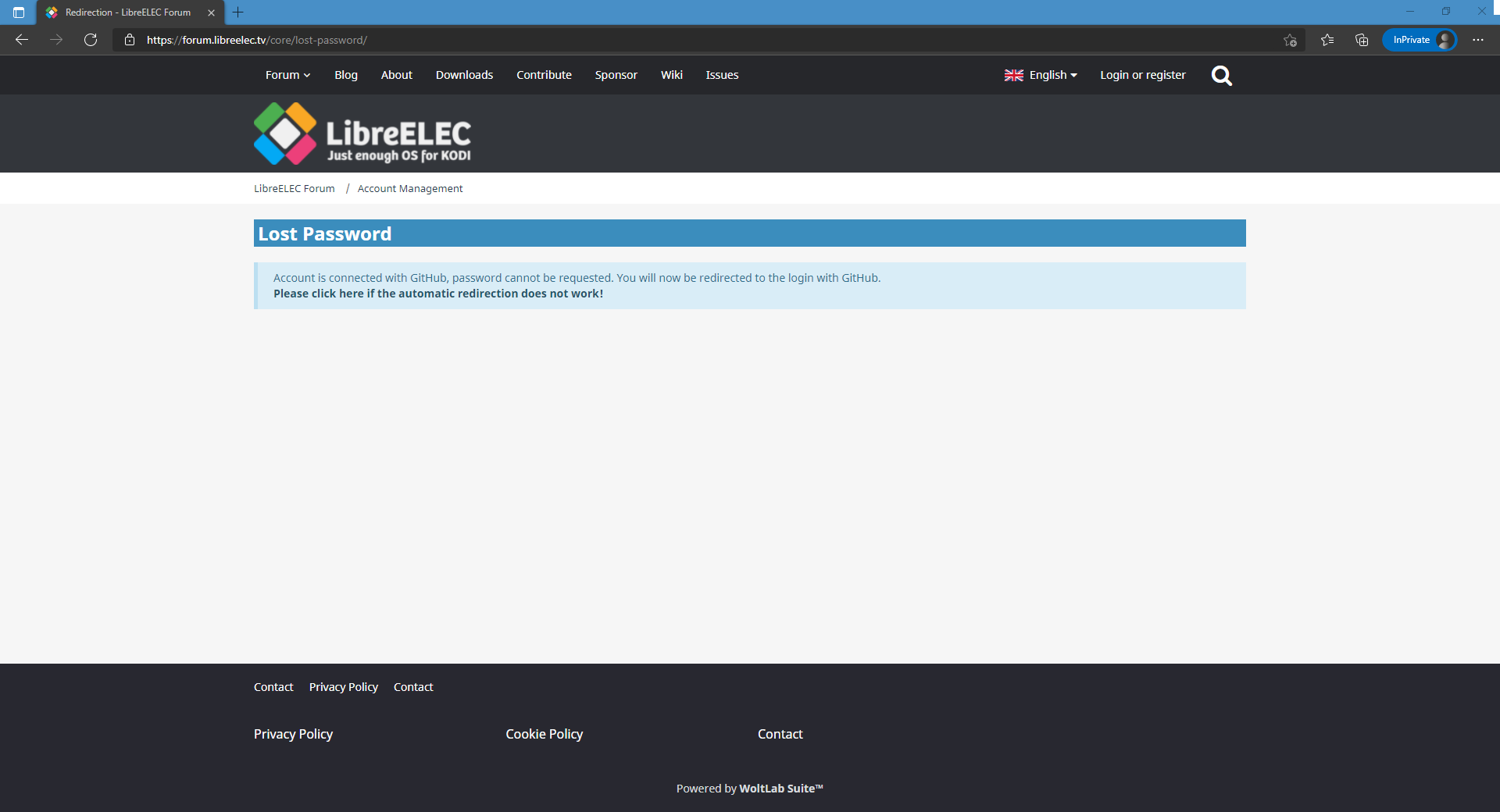Click Login or register link

[x=1142, y=75]
